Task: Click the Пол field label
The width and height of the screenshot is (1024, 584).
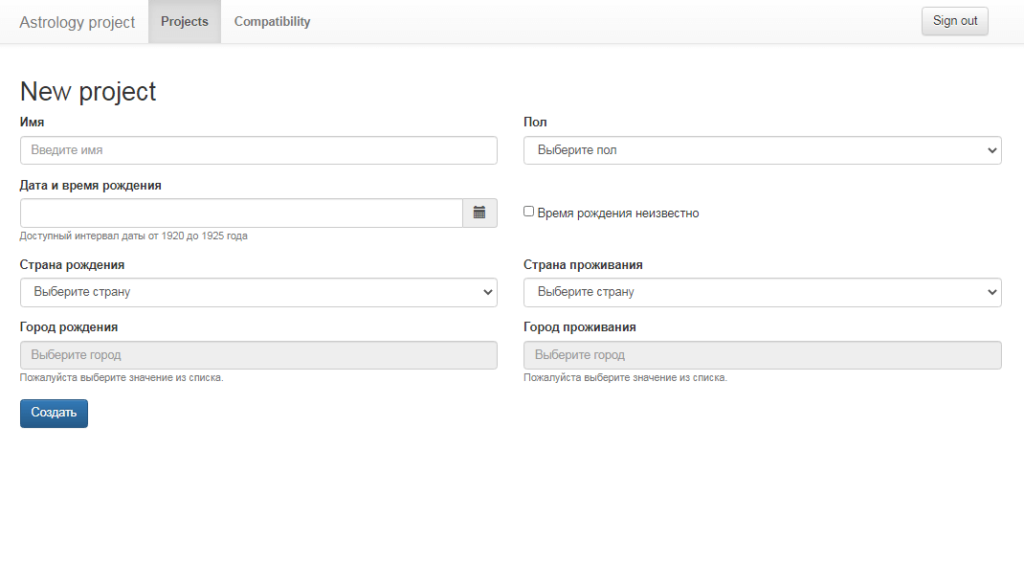Action: (x=535, y=122)
